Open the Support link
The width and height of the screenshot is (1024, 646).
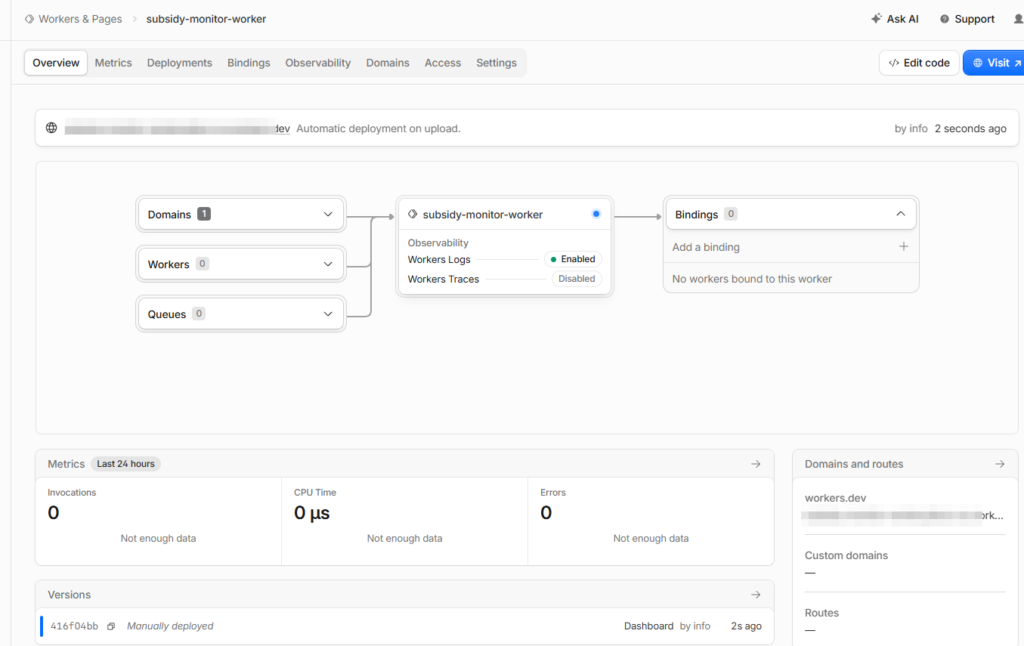974,19
